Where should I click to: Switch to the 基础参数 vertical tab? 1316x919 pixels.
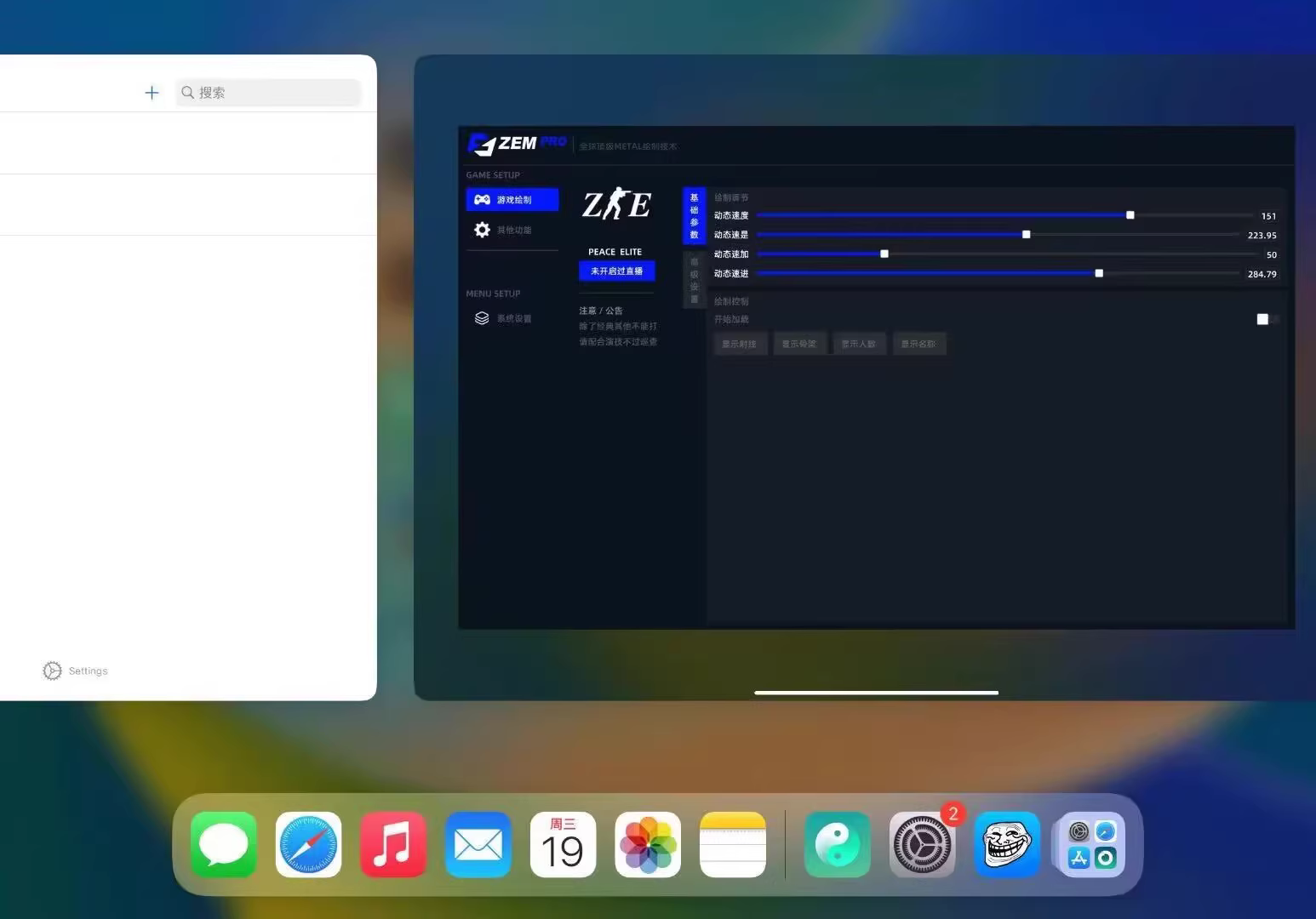(694, 215)
